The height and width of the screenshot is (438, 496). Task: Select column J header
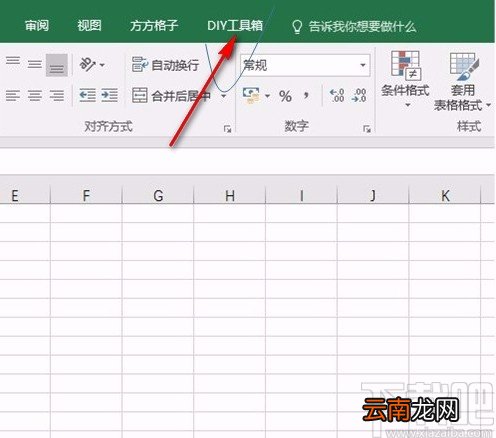373,196
